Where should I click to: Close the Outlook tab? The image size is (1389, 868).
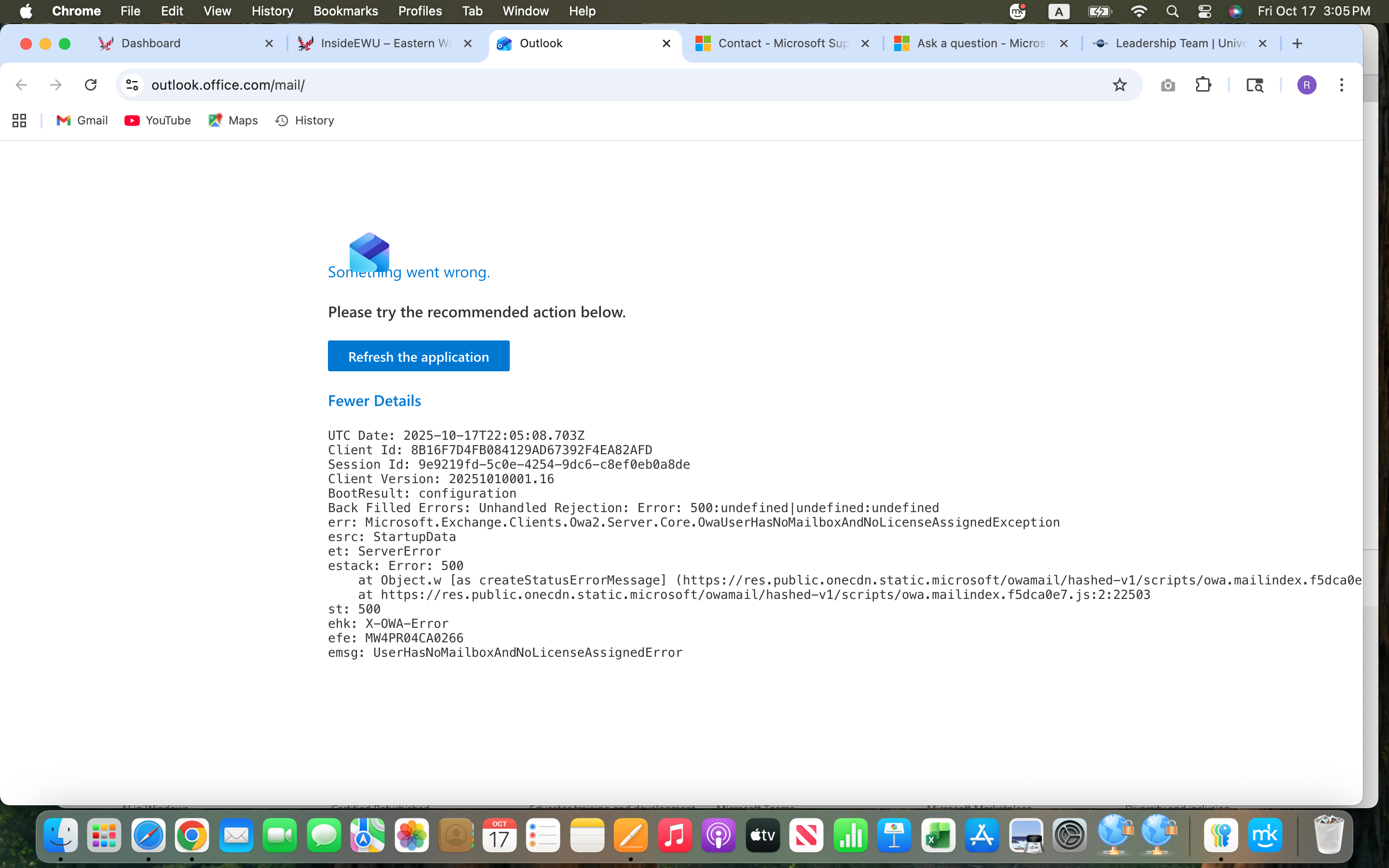coord(667,43)
